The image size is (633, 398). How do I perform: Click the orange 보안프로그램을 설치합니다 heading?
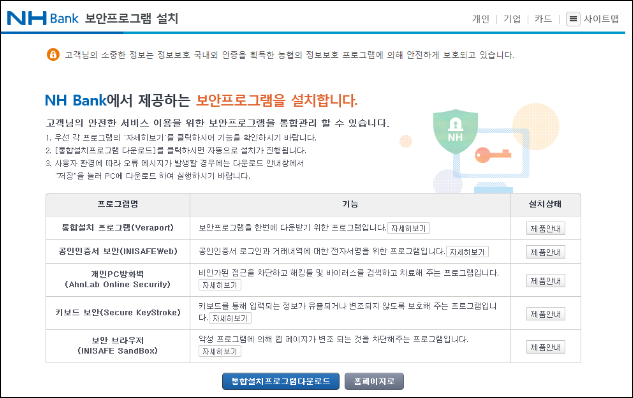(277, 101)
